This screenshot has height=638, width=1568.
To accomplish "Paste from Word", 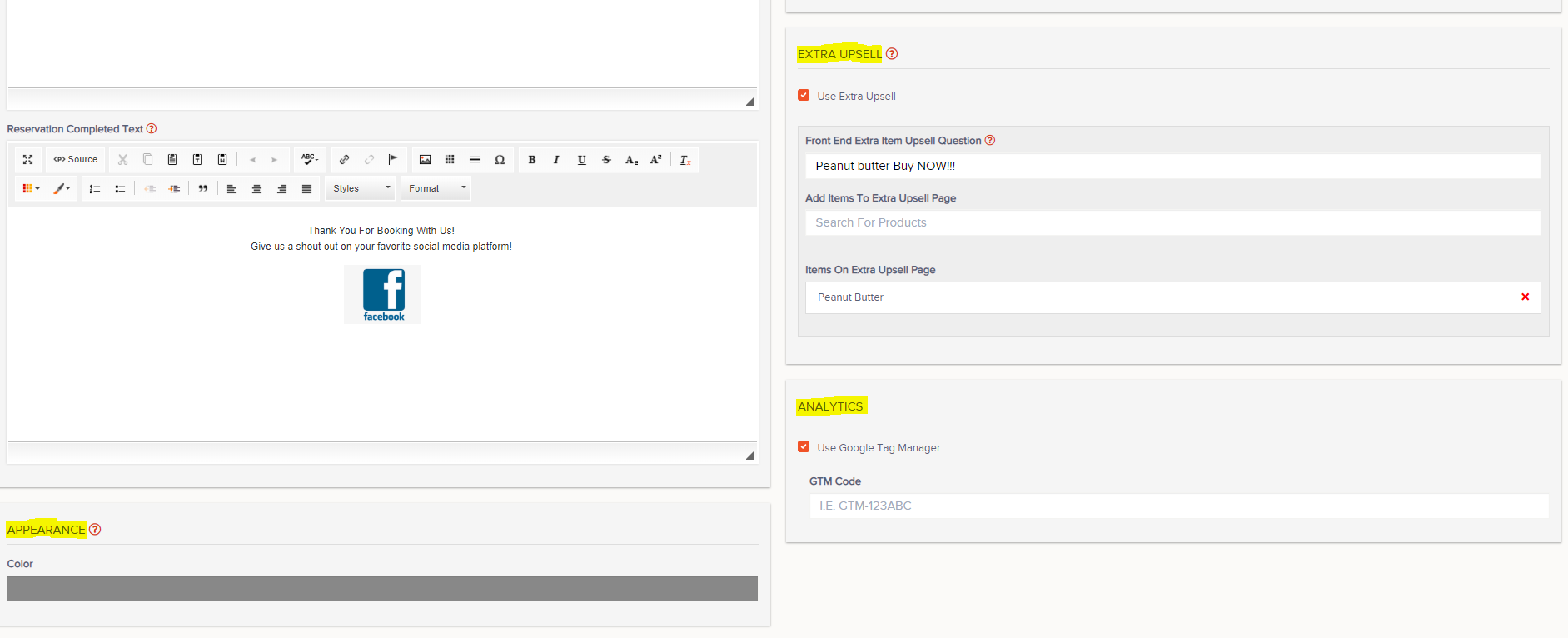I will tap(222, 160).
